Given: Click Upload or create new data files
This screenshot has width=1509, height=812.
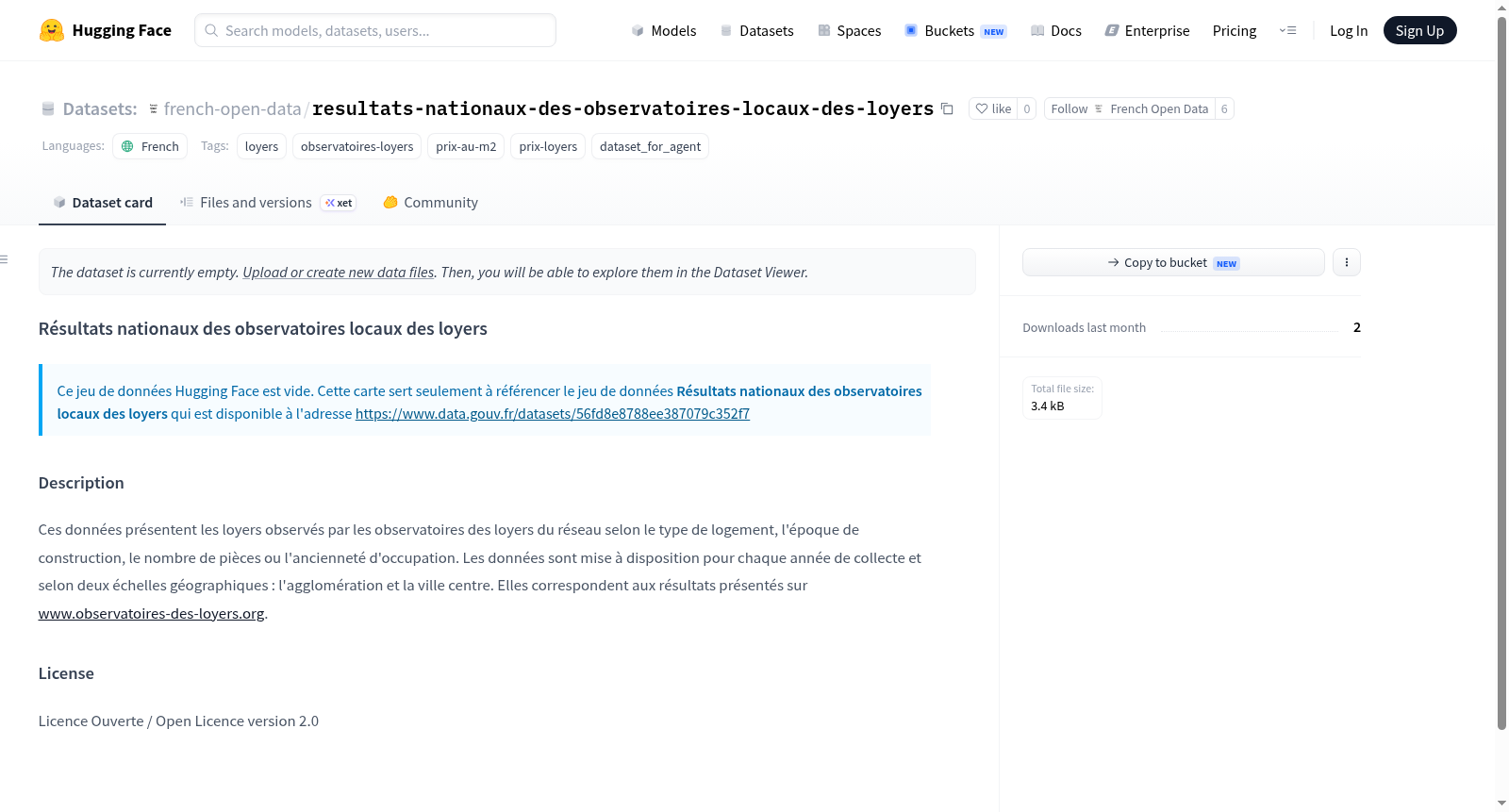Looking at the screenshot, I should pyautogui.click(x=339, y=272).
